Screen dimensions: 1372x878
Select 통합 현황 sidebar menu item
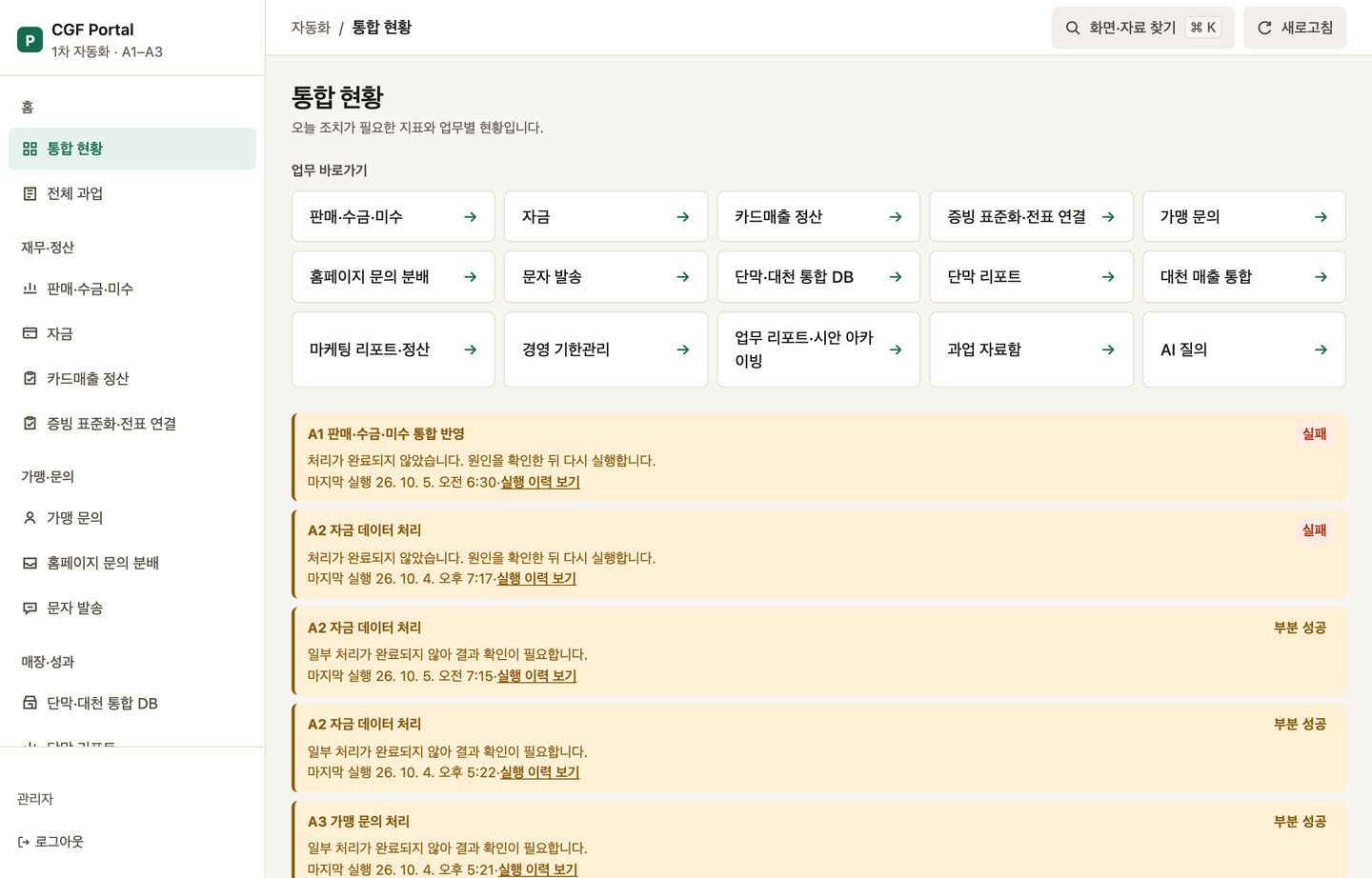(x=132, y=149)
